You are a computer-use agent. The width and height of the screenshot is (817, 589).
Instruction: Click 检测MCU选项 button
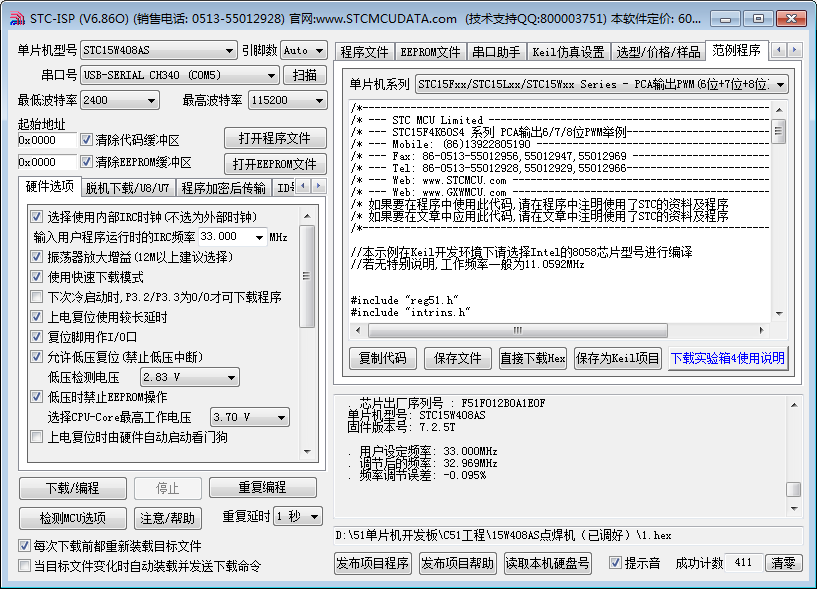(72, 518)
